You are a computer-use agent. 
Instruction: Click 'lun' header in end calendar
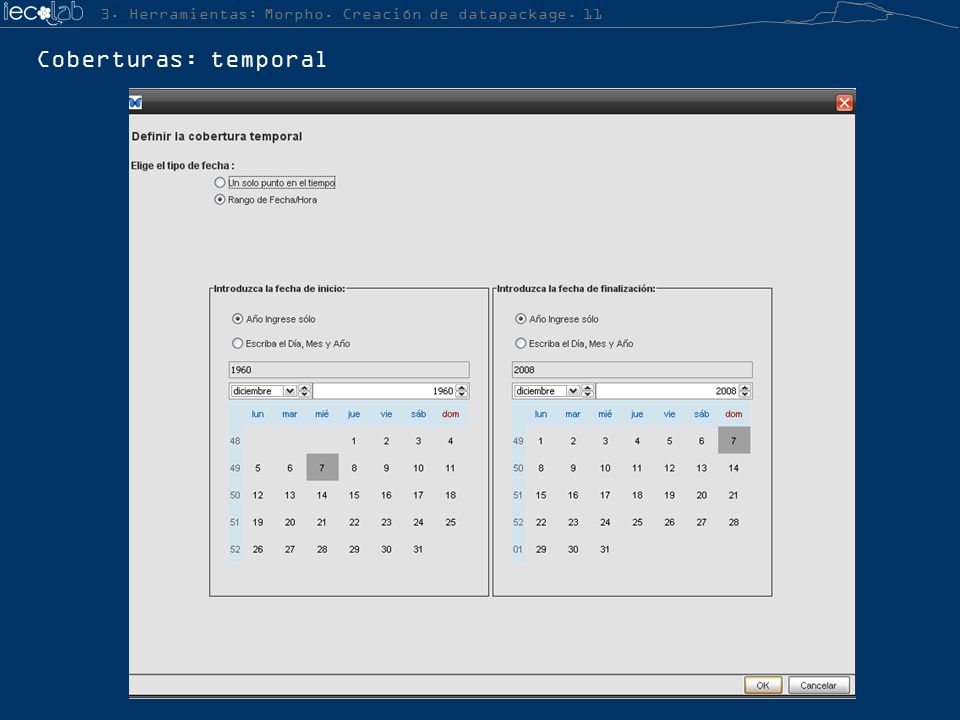pyautogui.click(x=541, y=414)
